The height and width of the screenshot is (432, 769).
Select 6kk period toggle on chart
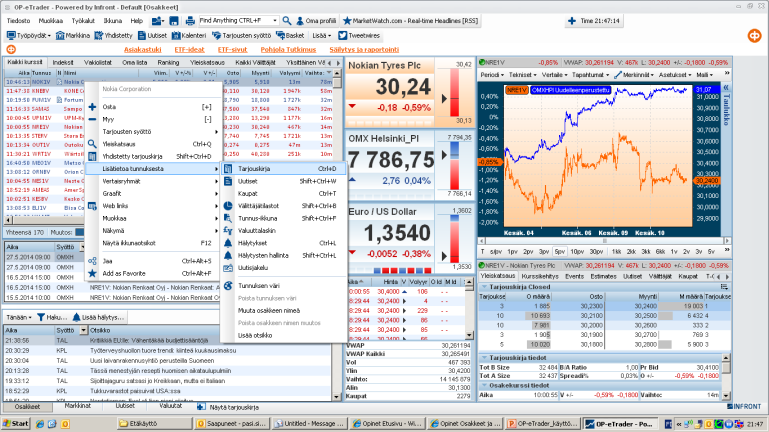point(660,252)
